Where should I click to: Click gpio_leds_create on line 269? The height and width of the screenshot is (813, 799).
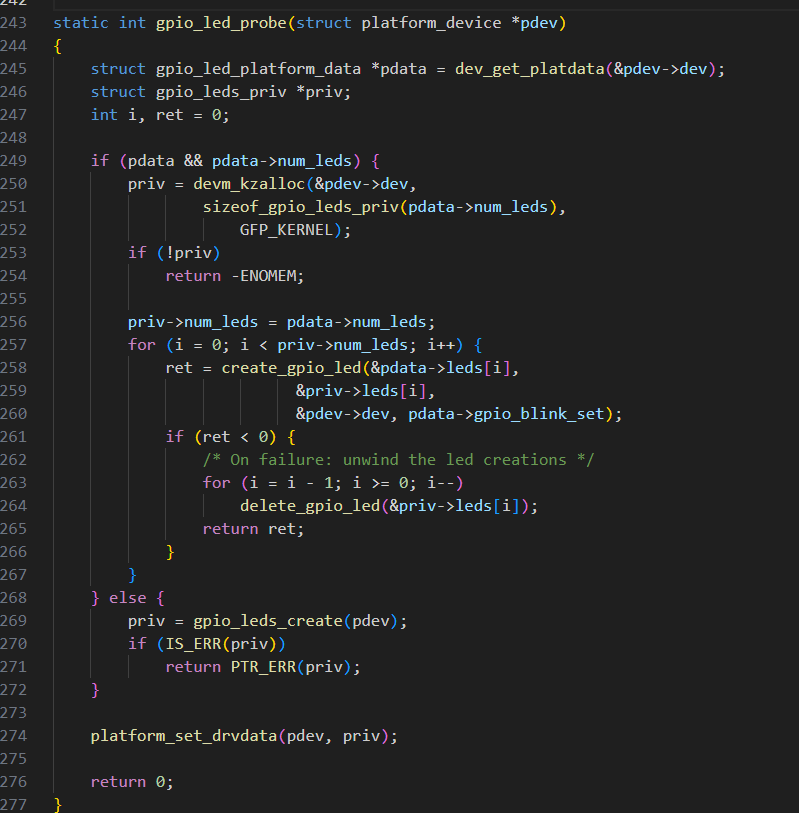(268, 621)
